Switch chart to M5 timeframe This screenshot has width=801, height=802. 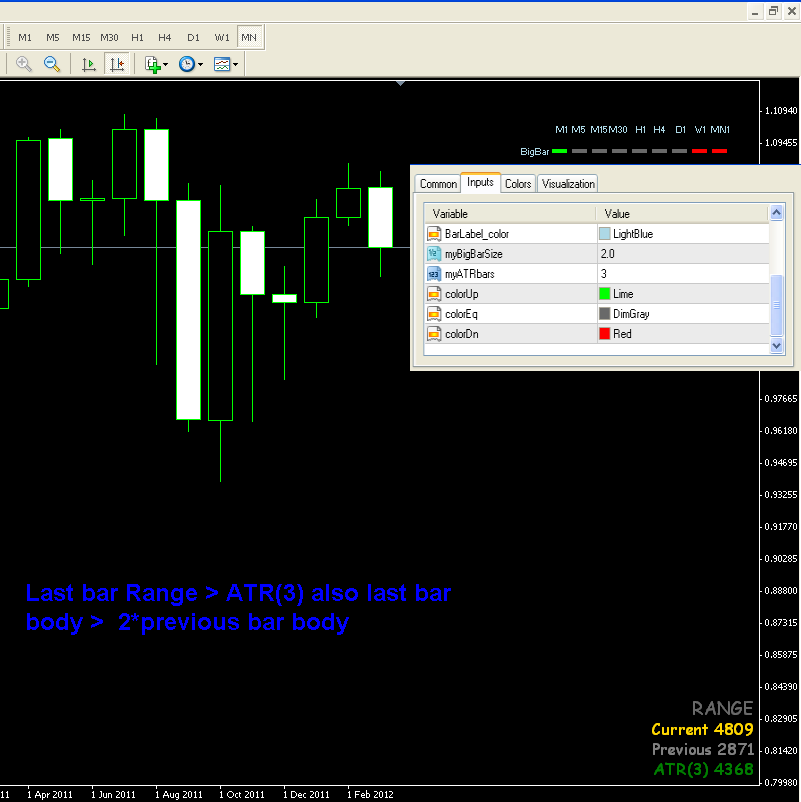[x=53, y=37]
